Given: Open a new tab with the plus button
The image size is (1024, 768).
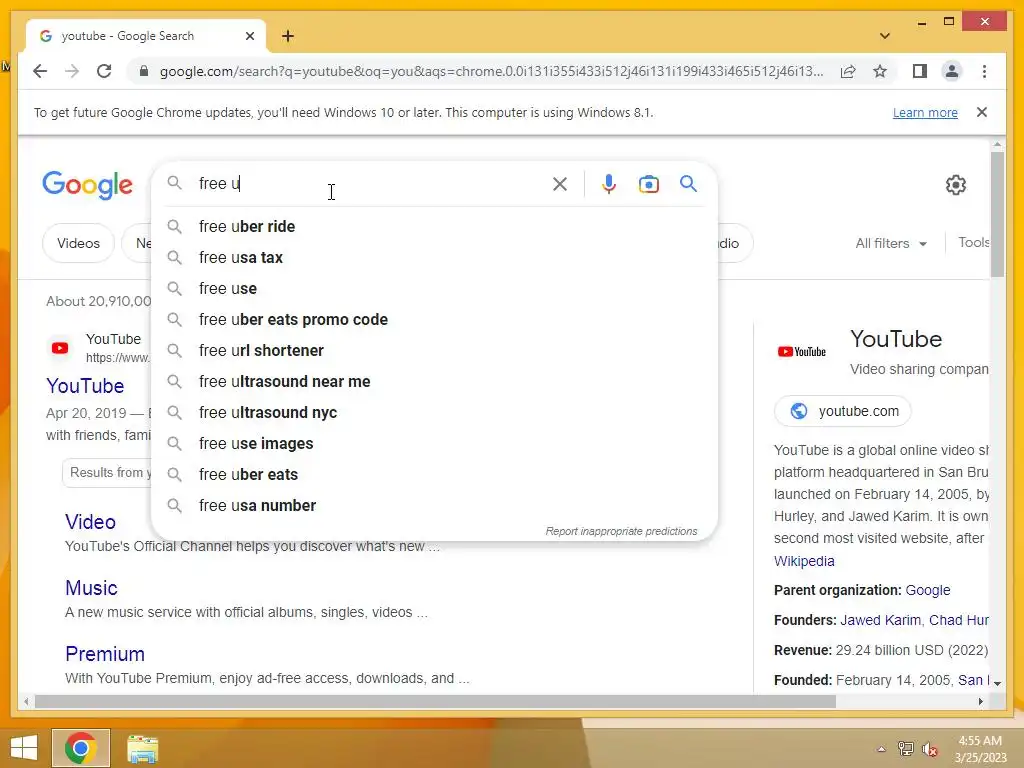Looking at the screenshot, I should (x=288, y=36).
